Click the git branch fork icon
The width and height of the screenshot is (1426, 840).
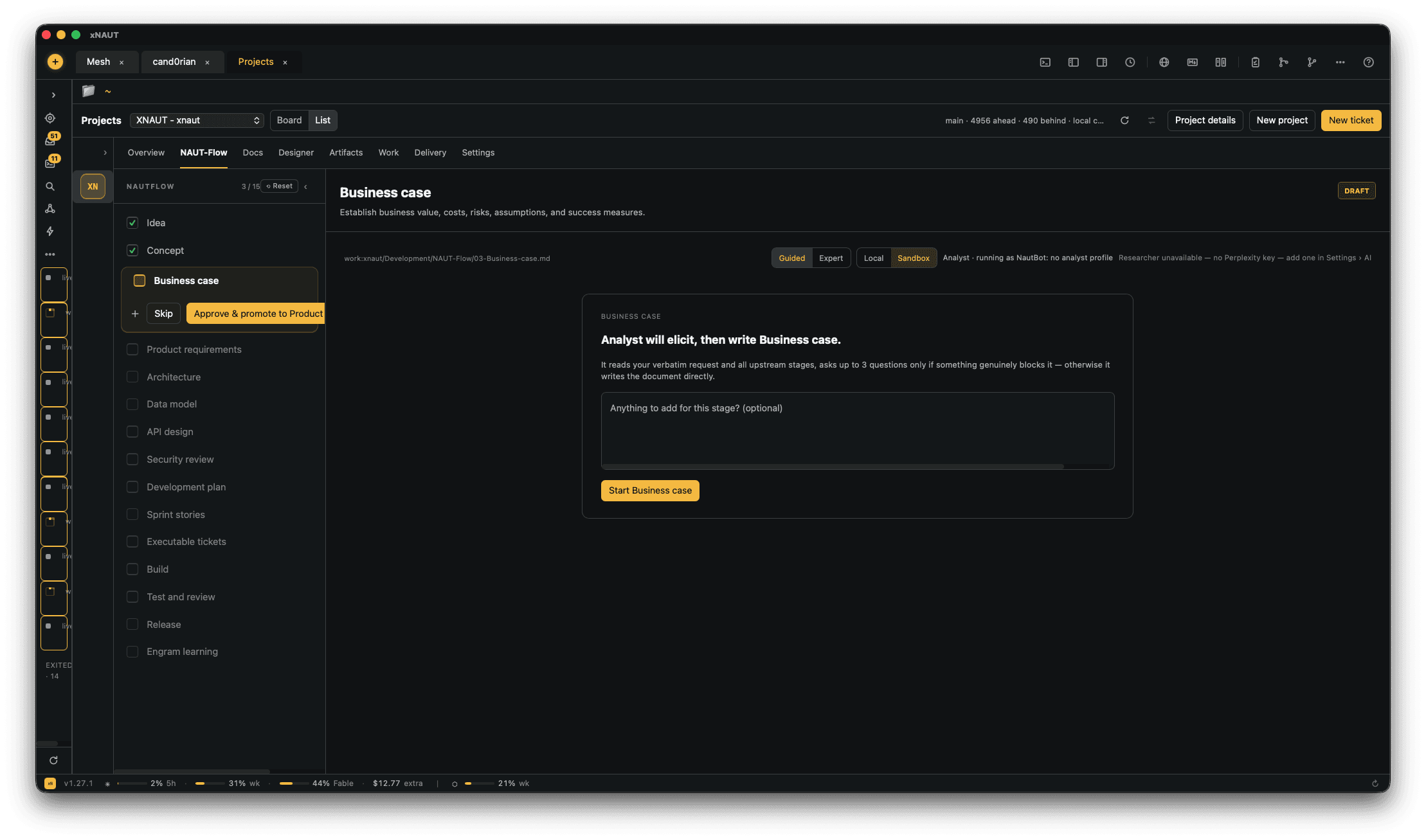point(1312,62)
